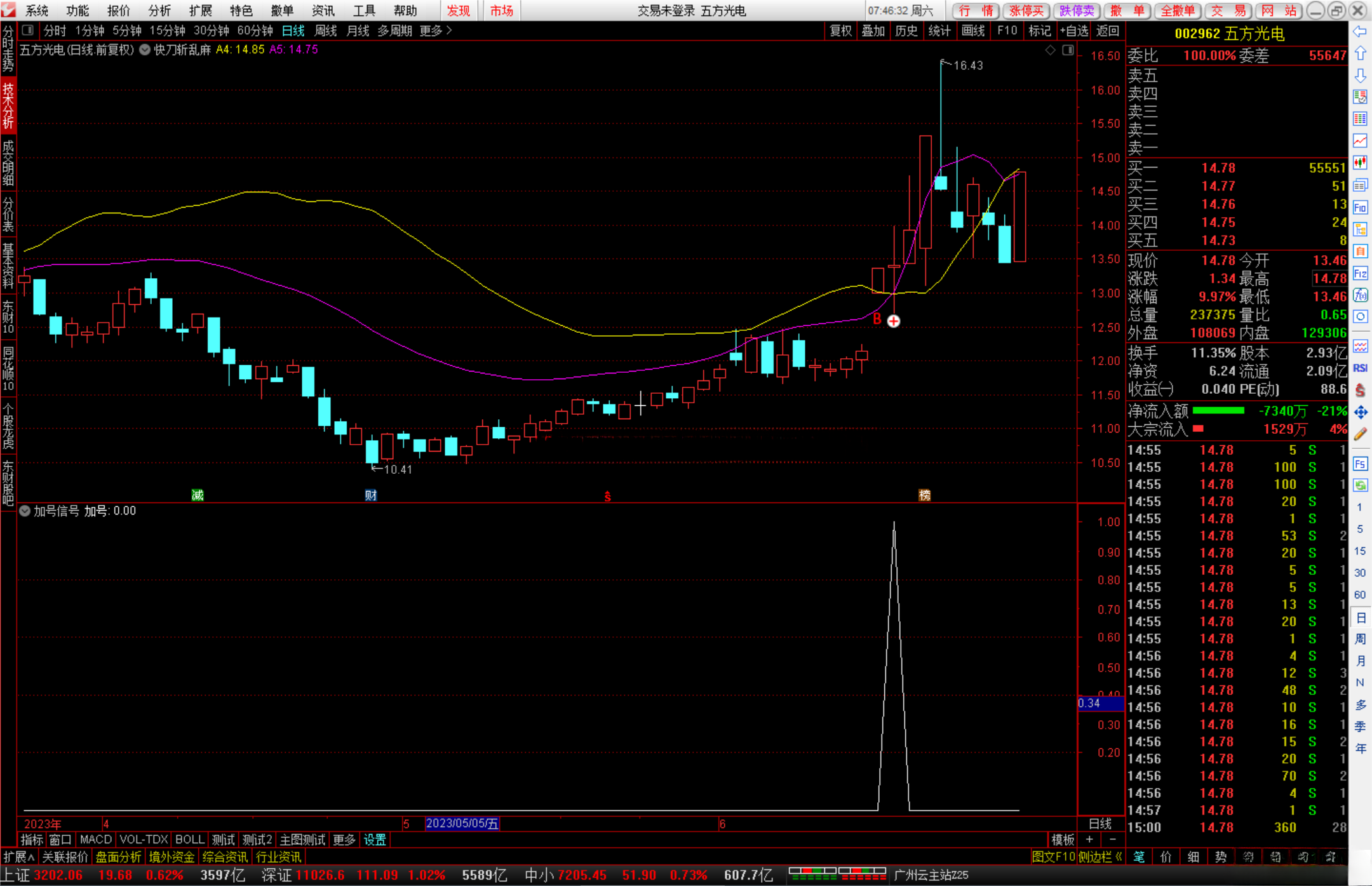Open the f(x) formula icon

tap(1360, 295)
